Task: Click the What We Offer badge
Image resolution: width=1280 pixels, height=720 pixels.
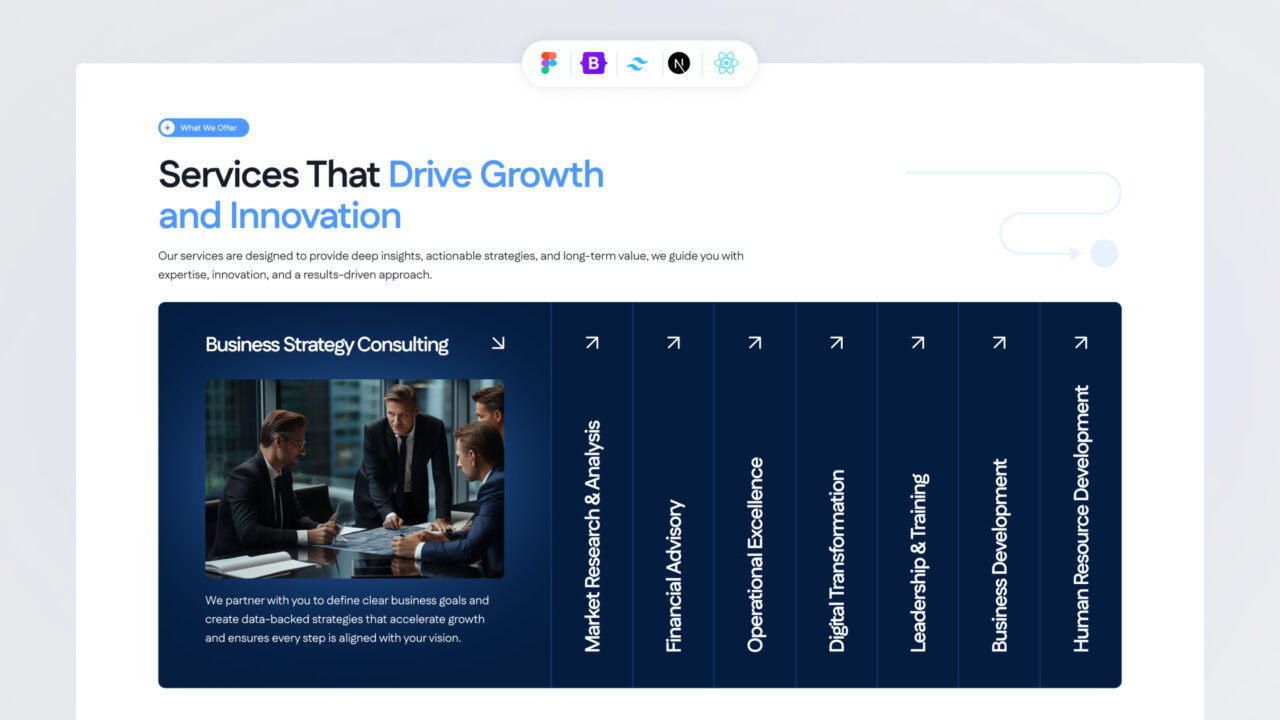Action: 204,128
